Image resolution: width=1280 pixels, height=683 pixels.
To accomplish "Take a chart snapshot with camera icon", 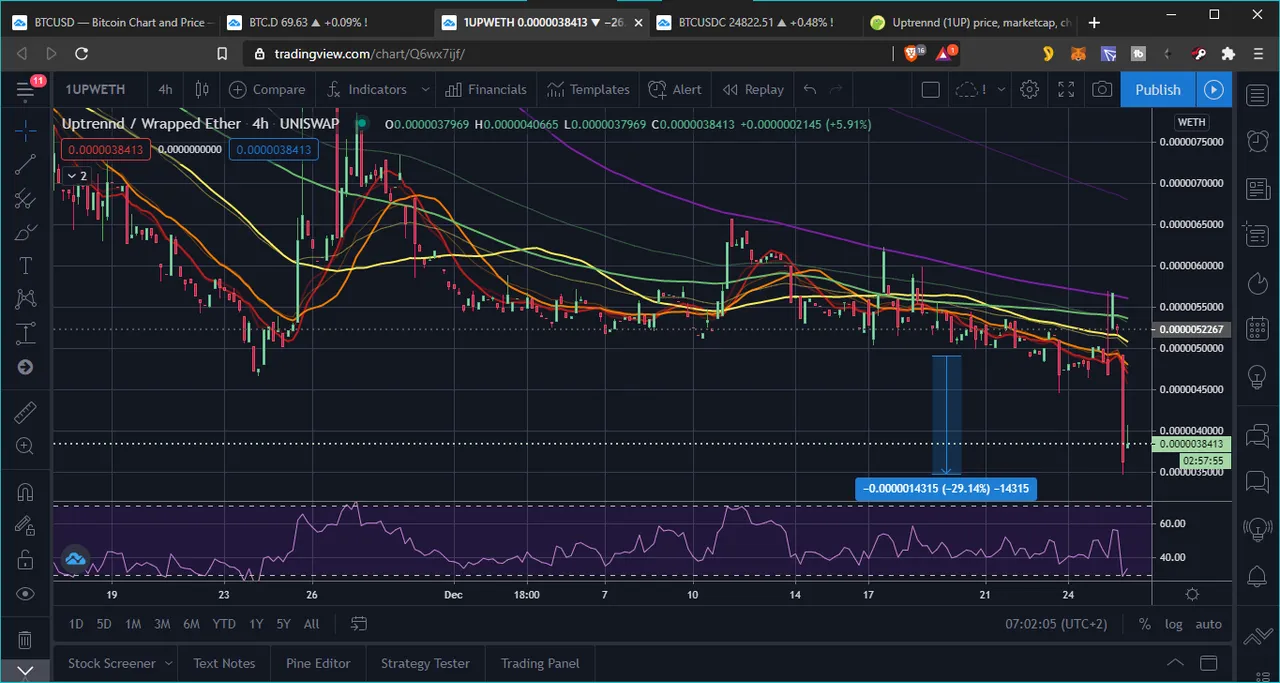I will (x=1102, y=90).
